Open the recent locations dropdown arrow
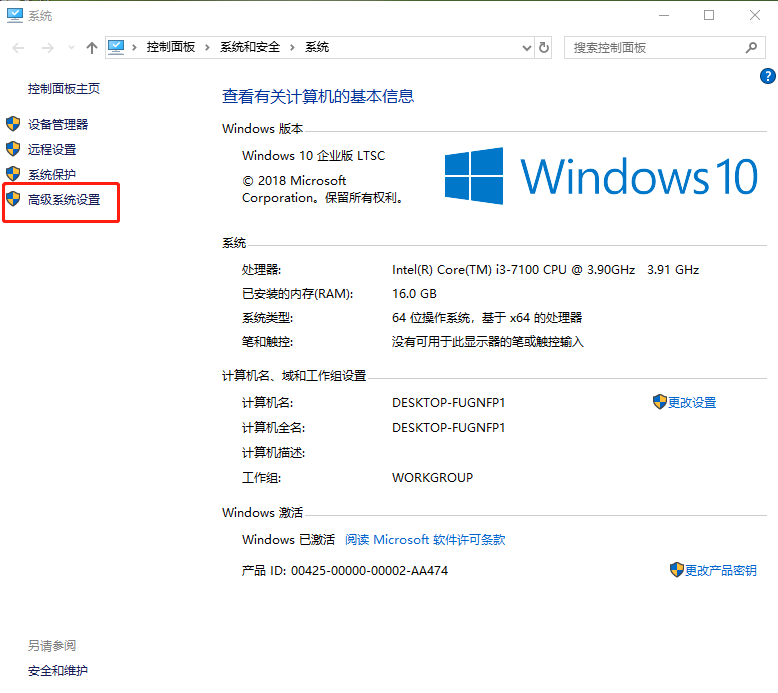The height and width of the screenshot is (693, 778). click(71, 48)
